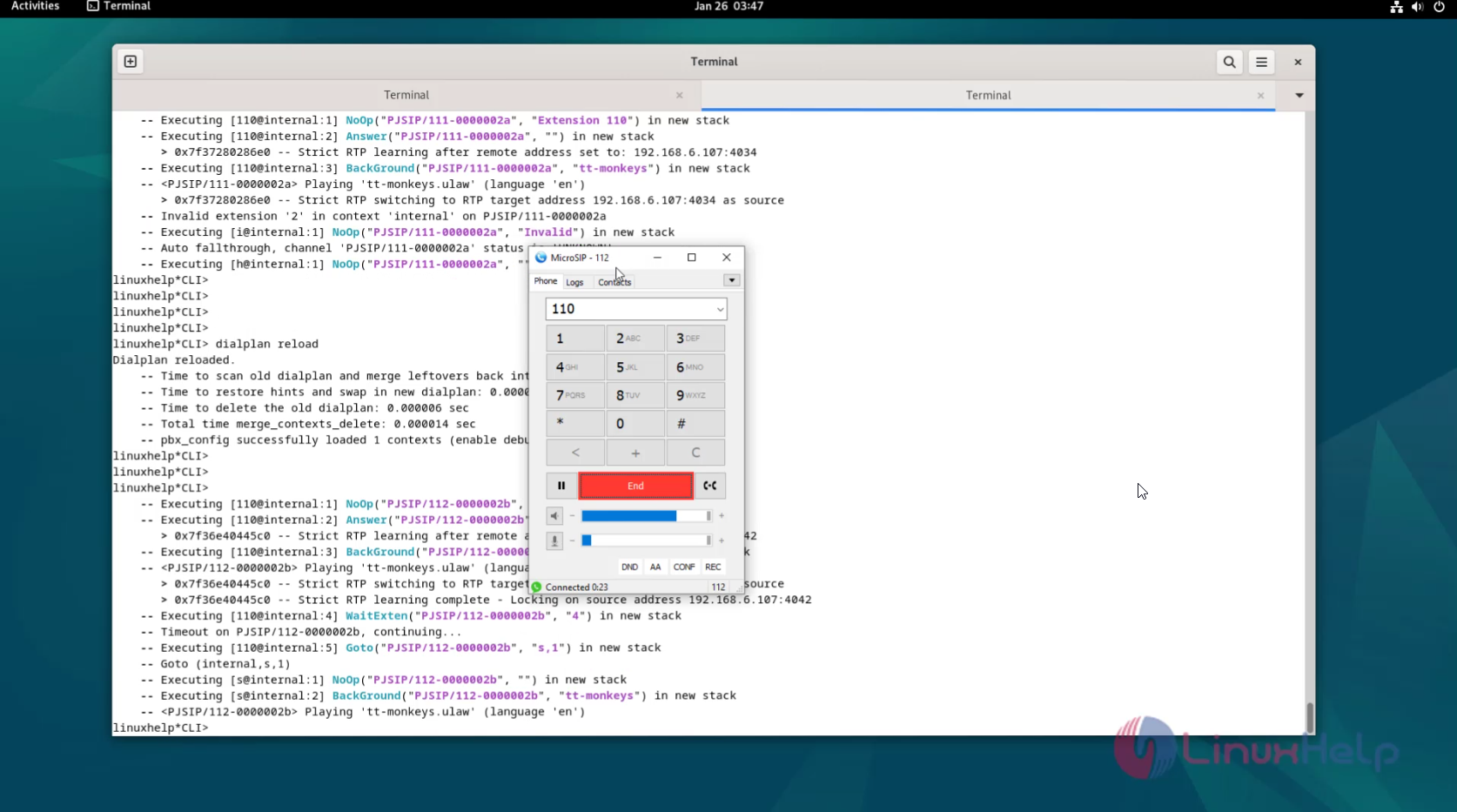Open new terminal tab icon
The width and height of the screenshot is (1457, 812).
131,62
